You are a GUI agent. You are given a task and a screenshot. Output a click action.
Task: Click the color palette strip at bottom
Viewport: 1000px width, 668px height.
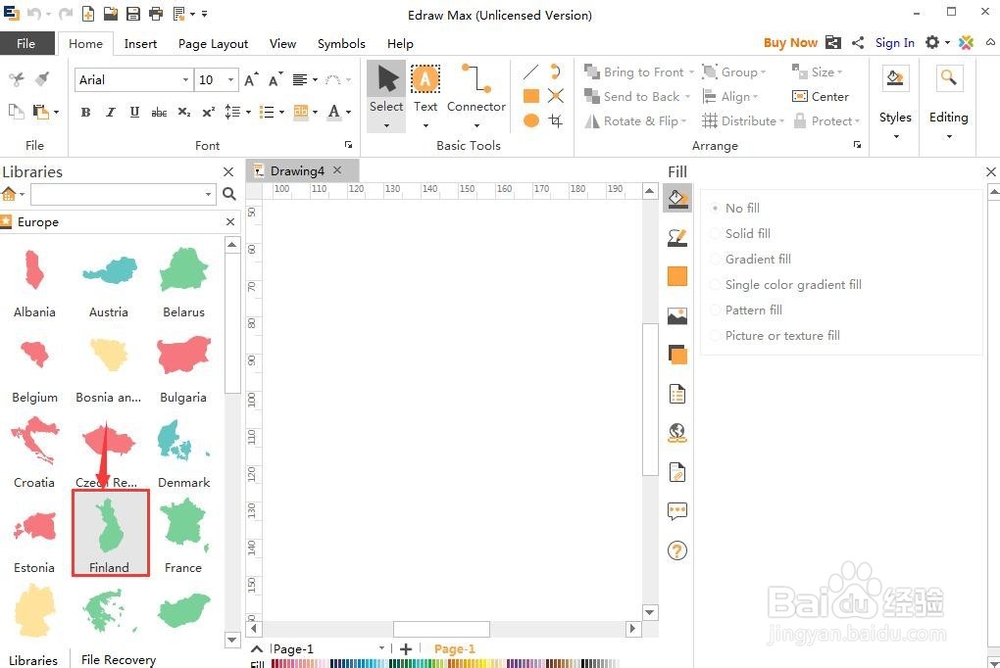[x=445, y=664]
